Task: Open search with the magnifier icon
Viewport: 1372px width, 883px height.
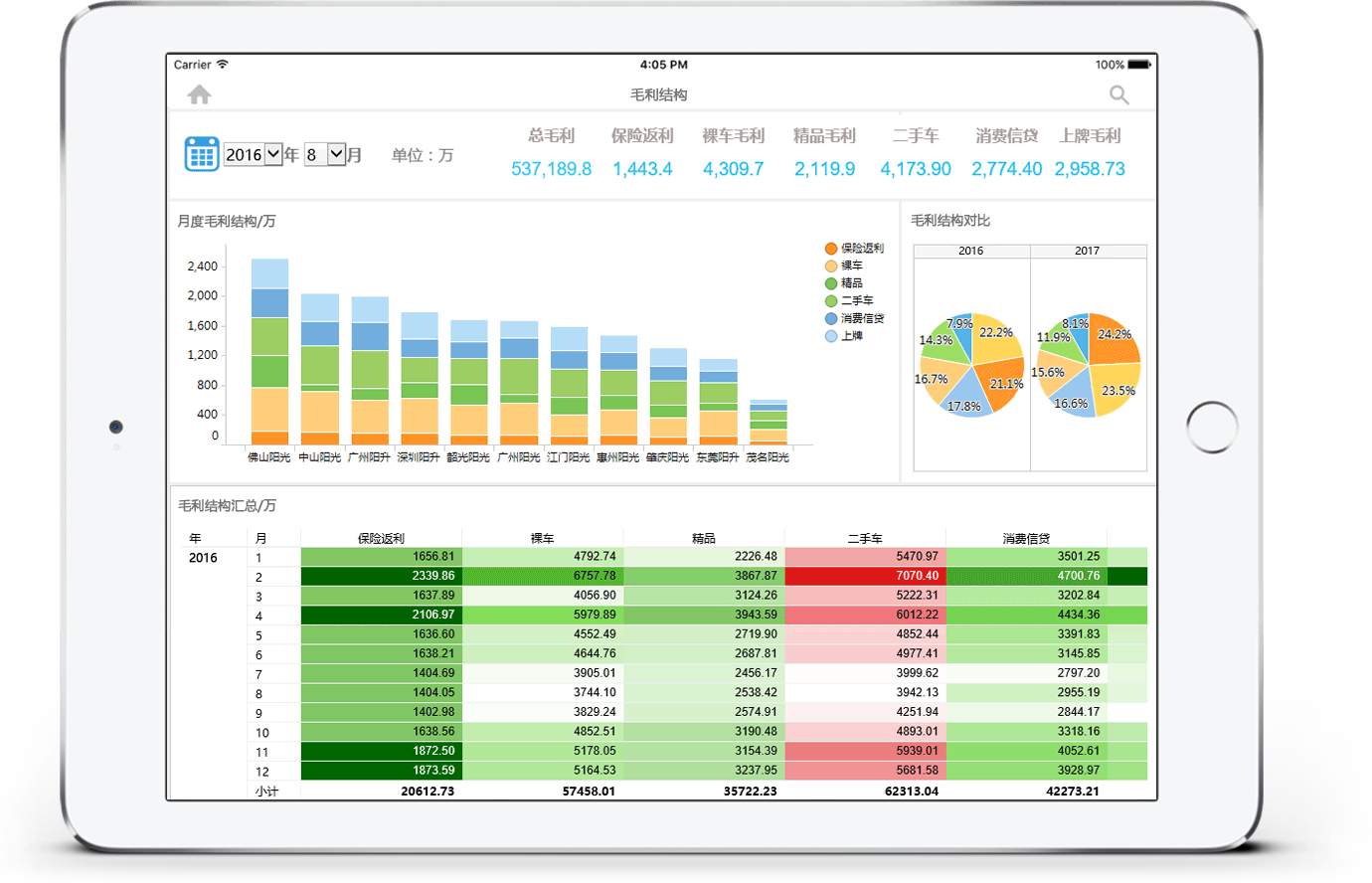Action: [1119, 94]
